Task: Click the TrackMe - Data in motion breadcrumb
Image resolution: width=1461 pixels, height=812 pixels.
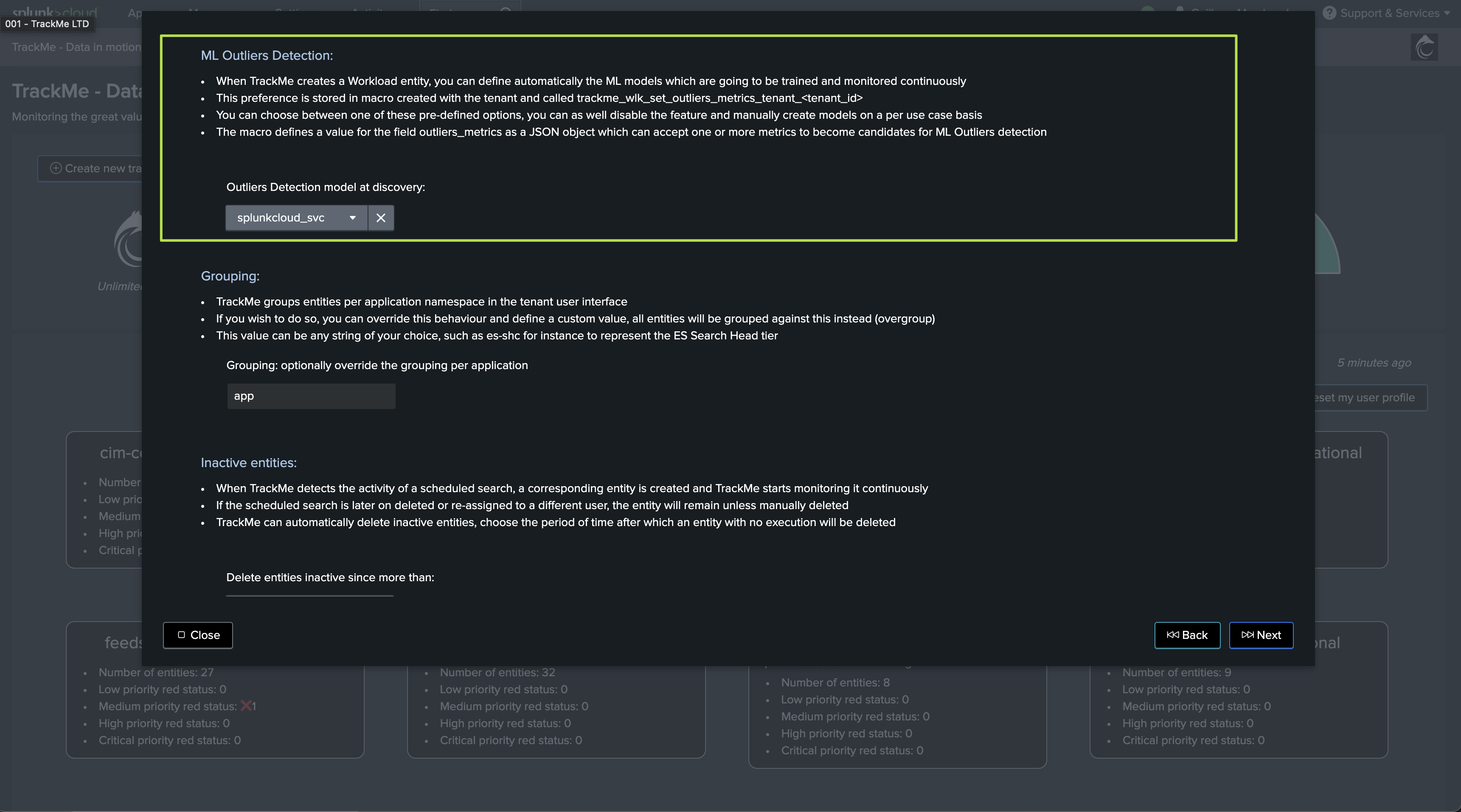Action: pos(76,47)
